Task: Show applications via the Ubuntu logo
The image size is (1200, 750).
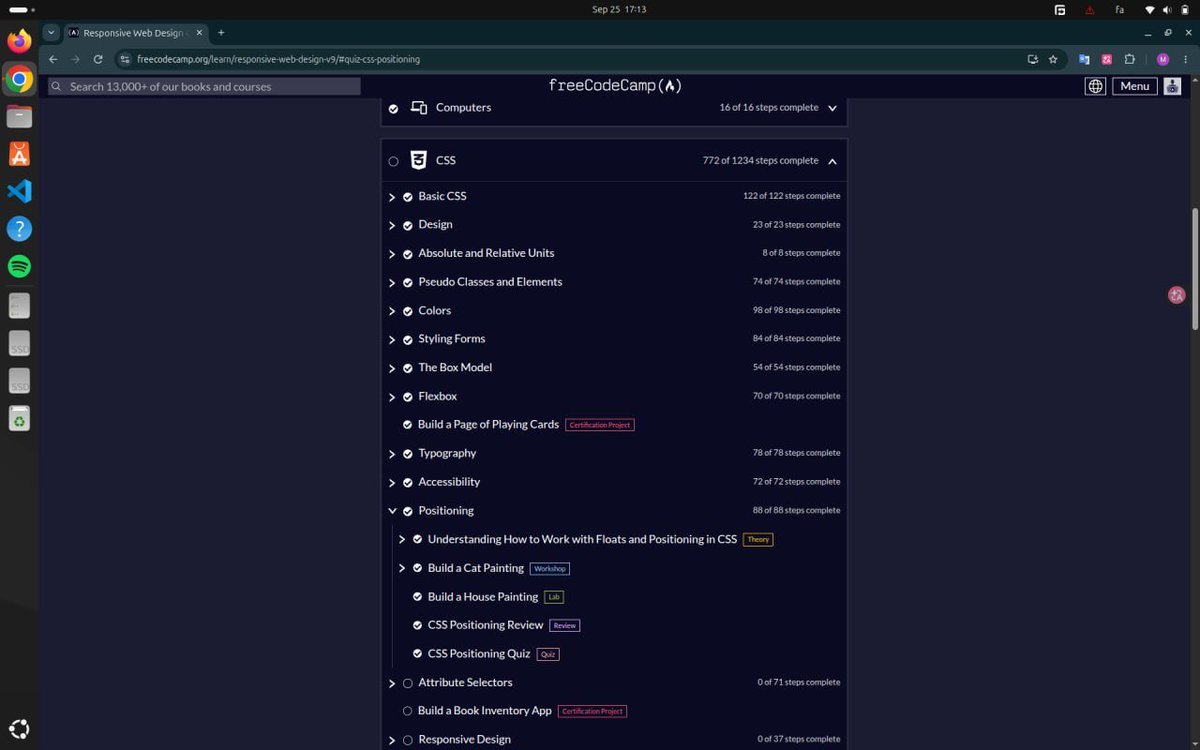Action: pyautogui.click(x=19, y=728)
